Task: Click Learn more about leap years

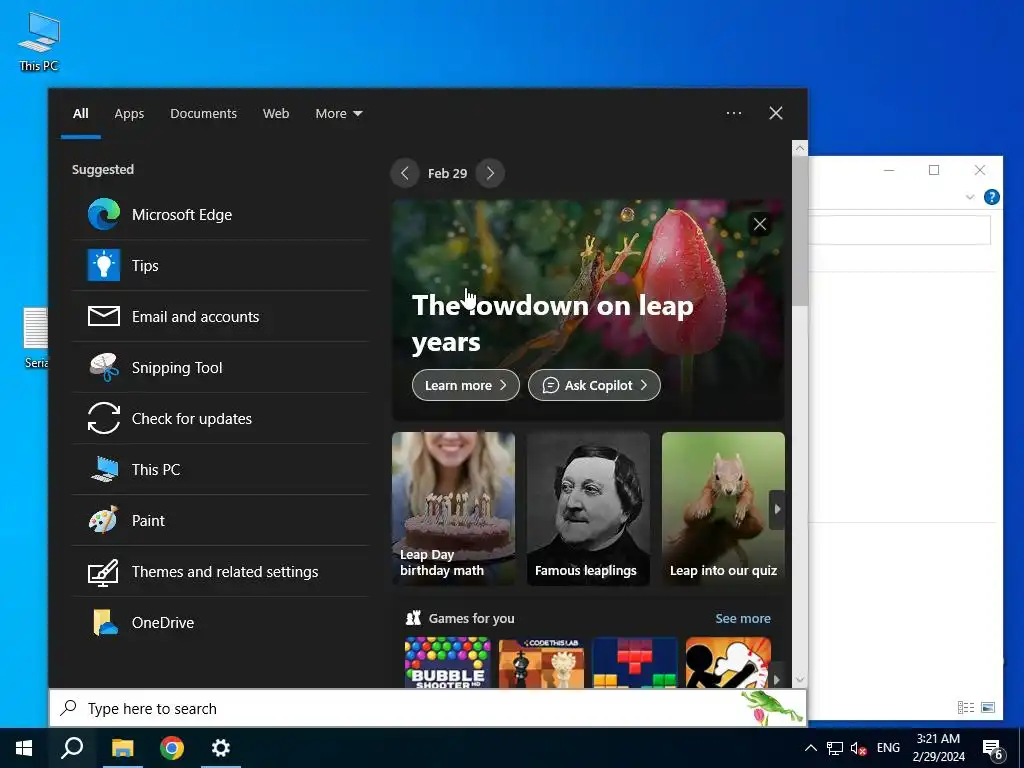Action: click(x=466, y=385)
